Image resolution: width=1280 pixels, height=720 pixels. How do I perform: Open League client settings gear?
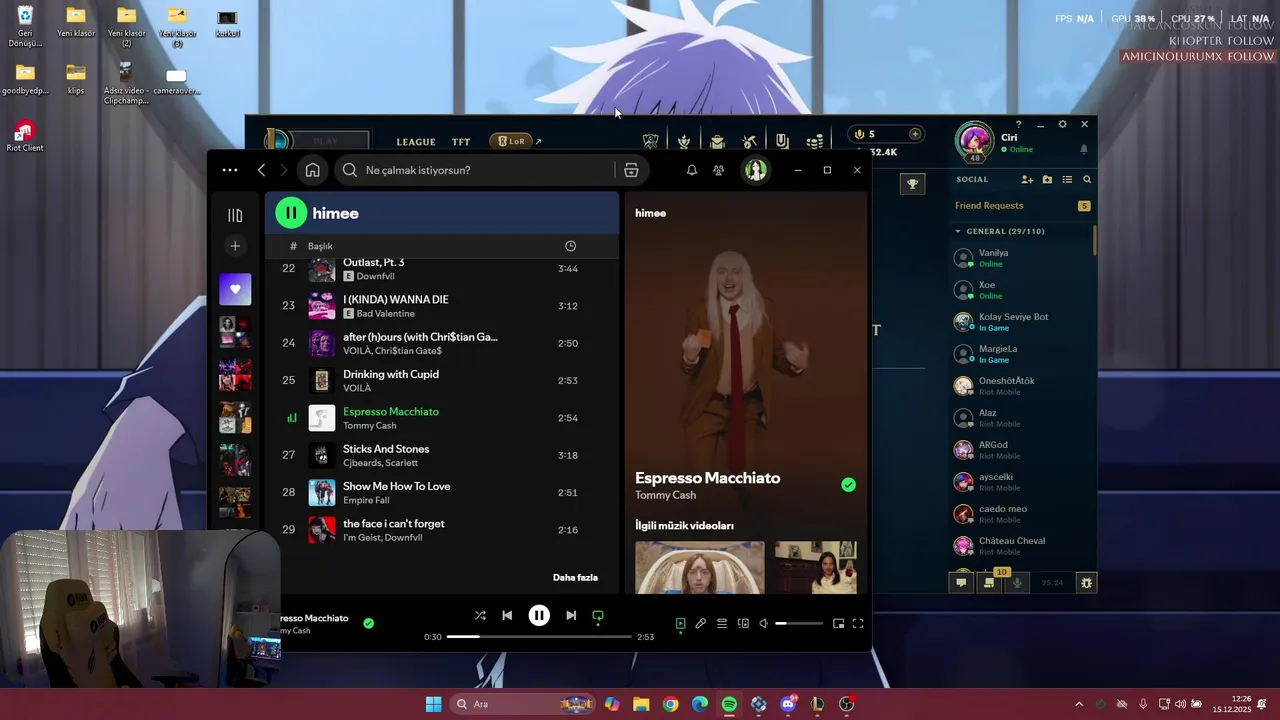[x=1062, y=125]
